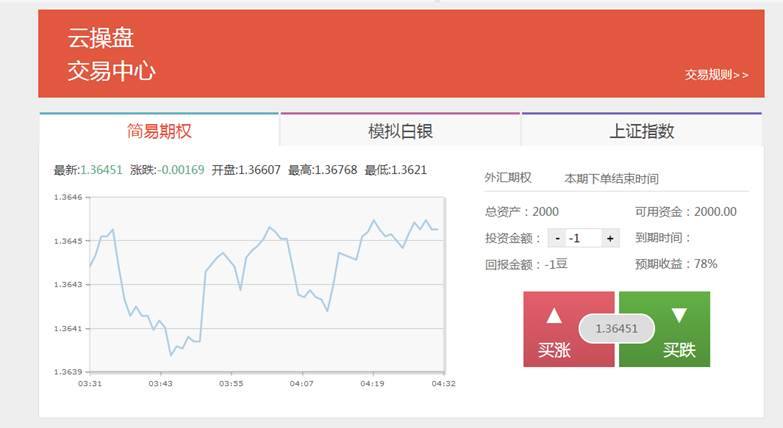Click the 外汇期权 section label

(x=508, y=178)
